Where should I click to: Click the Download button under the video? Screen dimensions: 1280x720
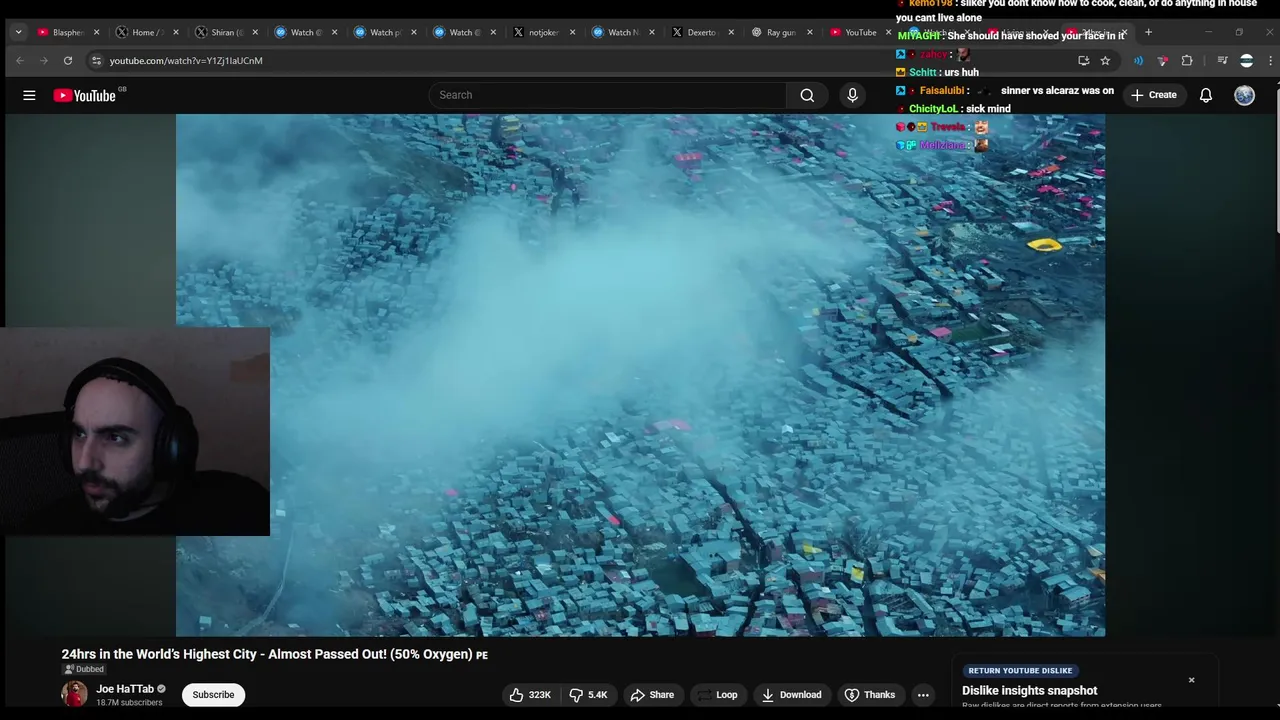pos(791,695)
